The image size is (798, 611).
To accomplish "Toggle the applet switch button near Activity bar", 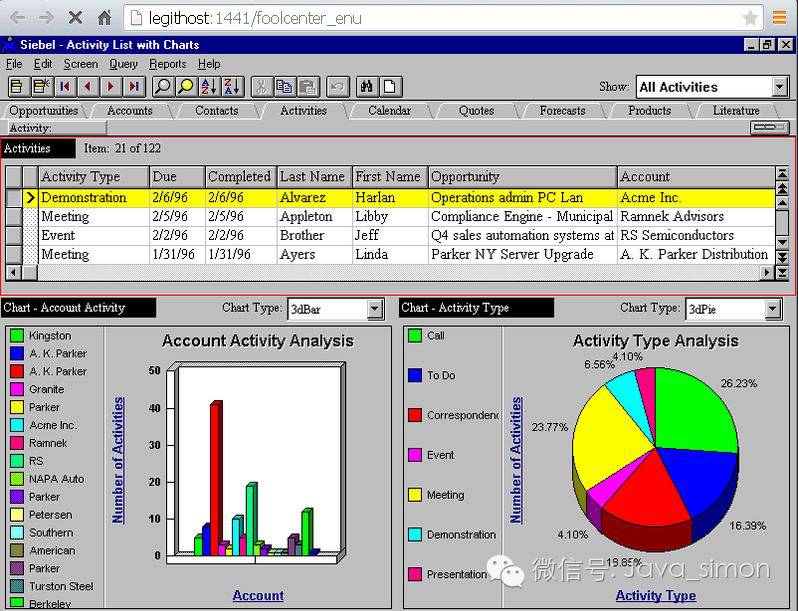I will 770,127.
